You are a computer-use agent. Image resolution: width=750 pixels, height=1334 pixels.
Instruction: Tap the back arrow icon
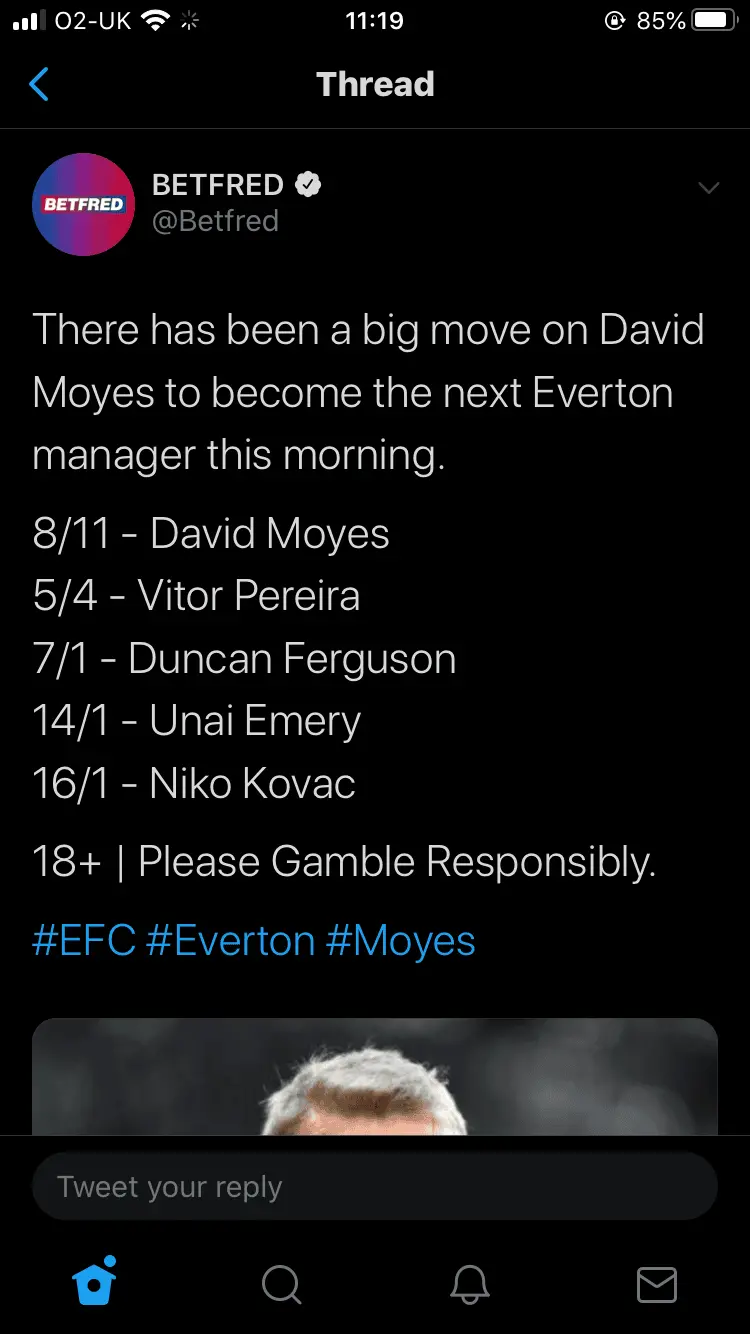click(x=40, y=85)
